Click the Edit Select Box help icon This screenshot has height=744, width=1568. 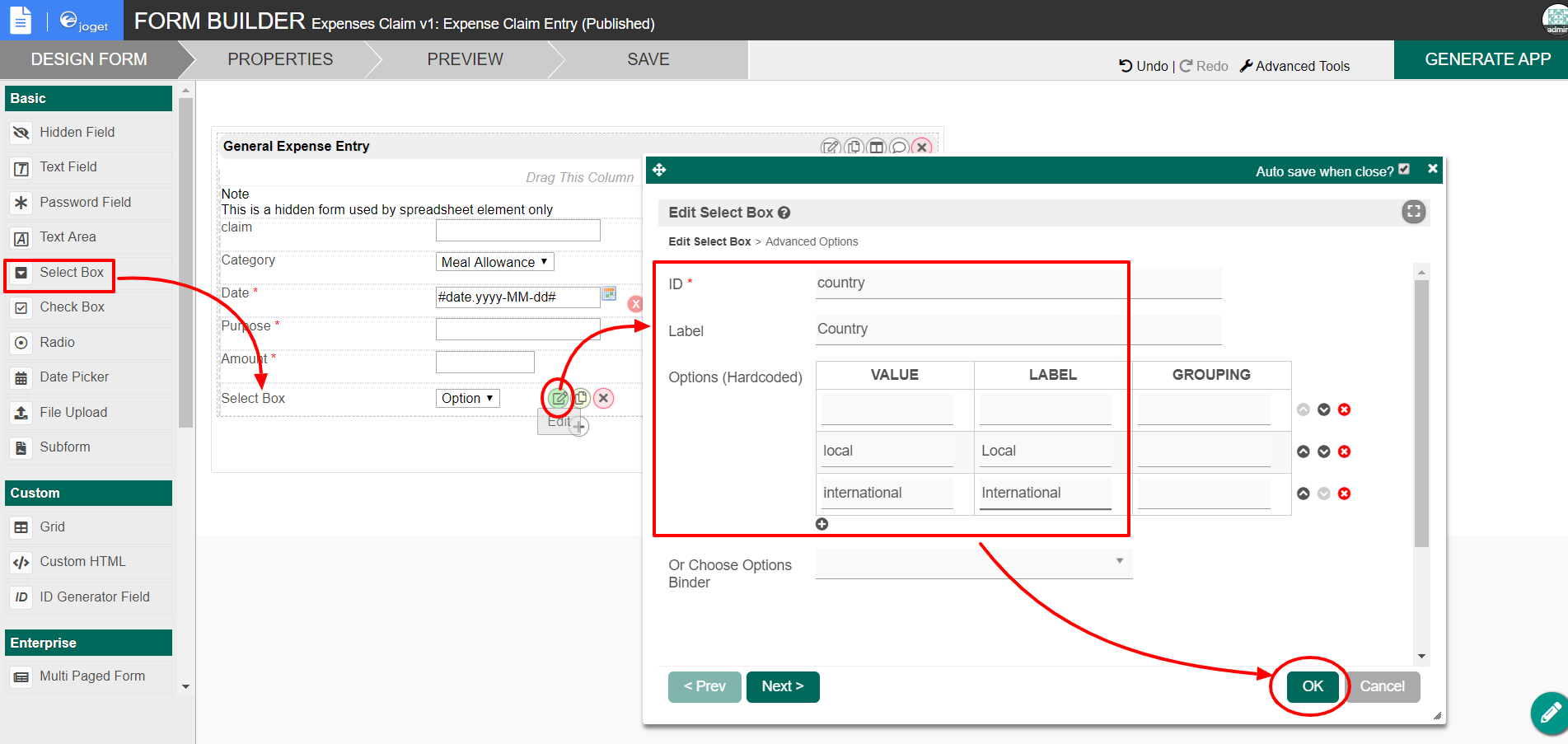coord(784,213)
